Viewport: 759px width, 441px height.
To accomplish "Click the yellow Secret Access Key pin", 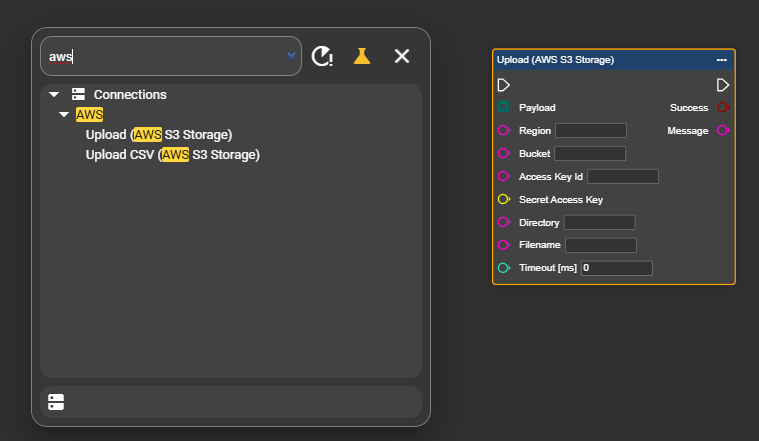I will coord(504,199).
